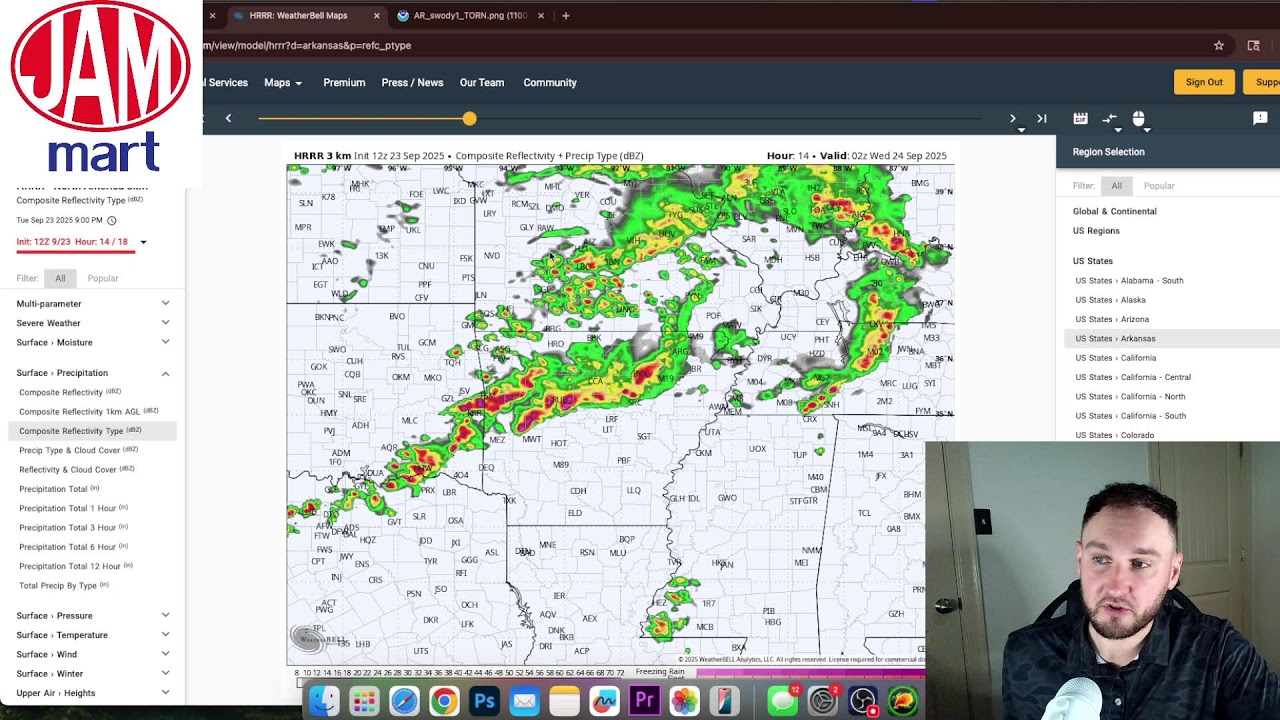Switch to Chrome in the dock

444,701
